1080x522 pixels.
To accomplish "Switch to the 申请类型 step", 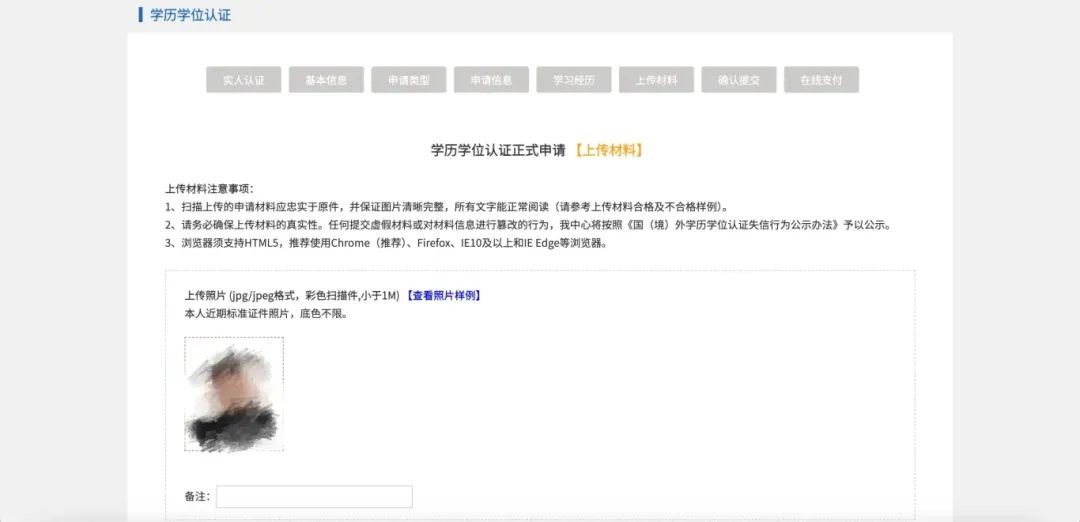I will [409, 80].
